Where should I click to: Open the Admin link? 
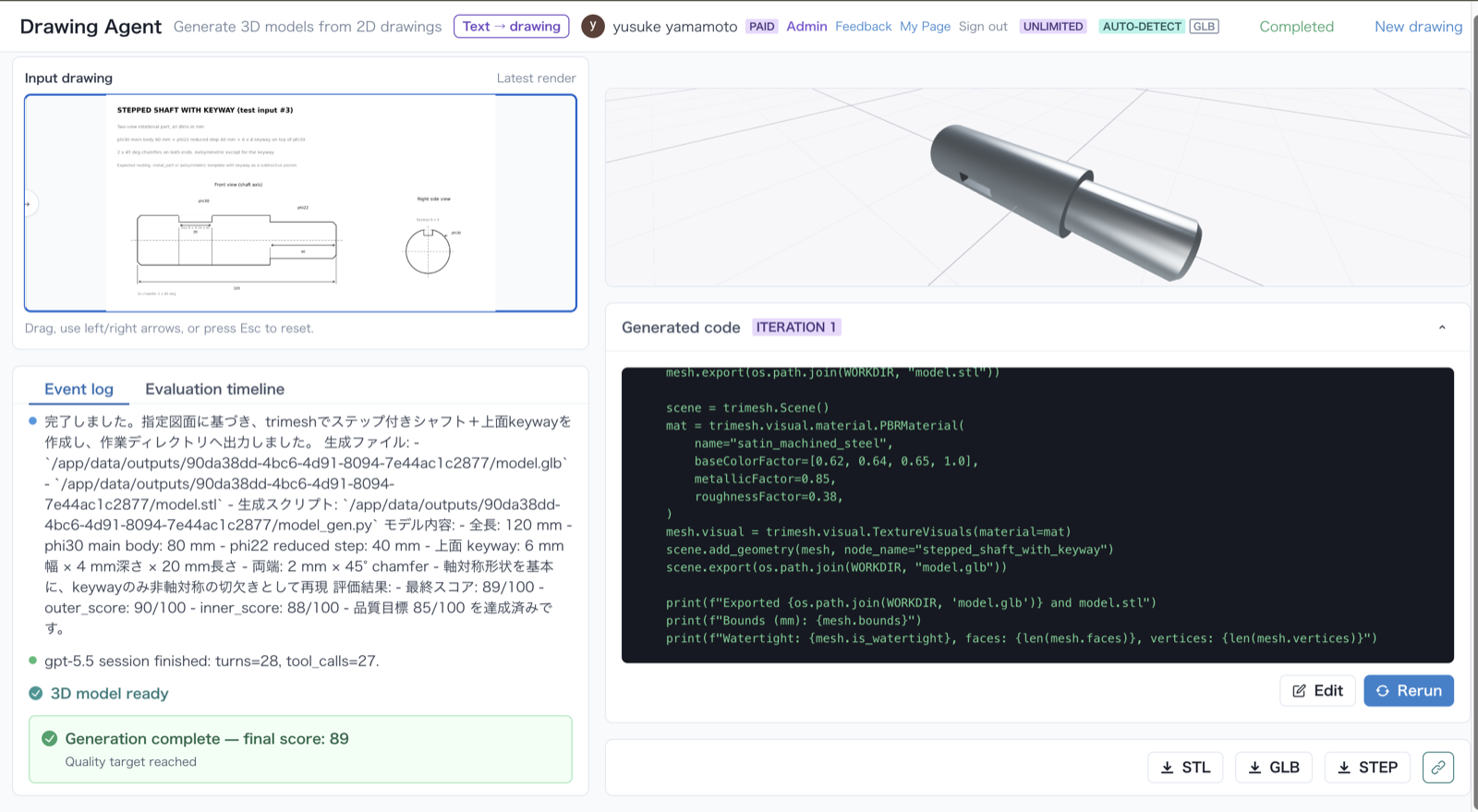(806, 26)
